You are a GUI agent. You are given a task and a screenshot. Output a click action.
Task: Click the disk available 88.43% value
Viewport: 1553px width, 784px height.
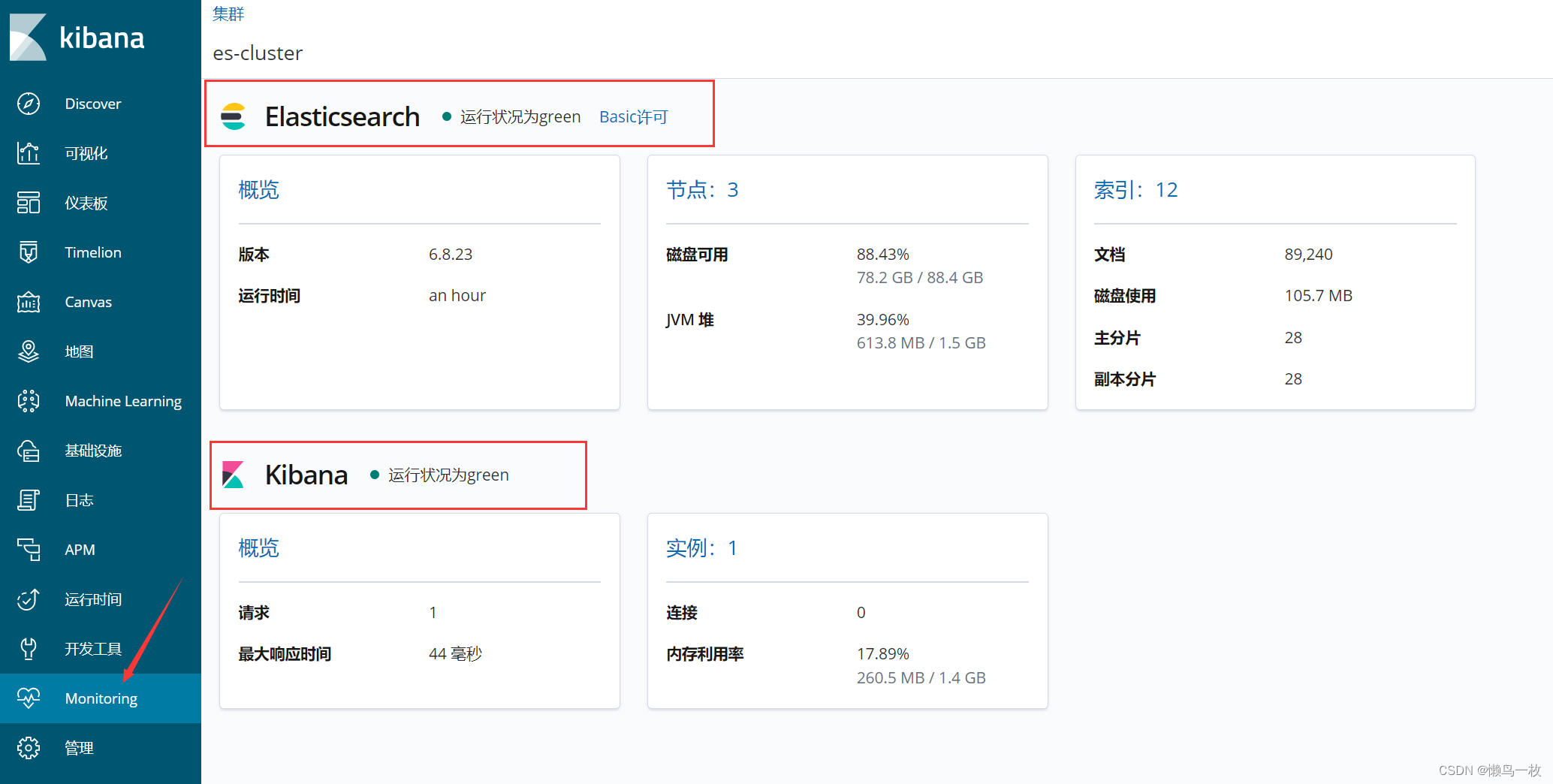click(x=883, y=254)
